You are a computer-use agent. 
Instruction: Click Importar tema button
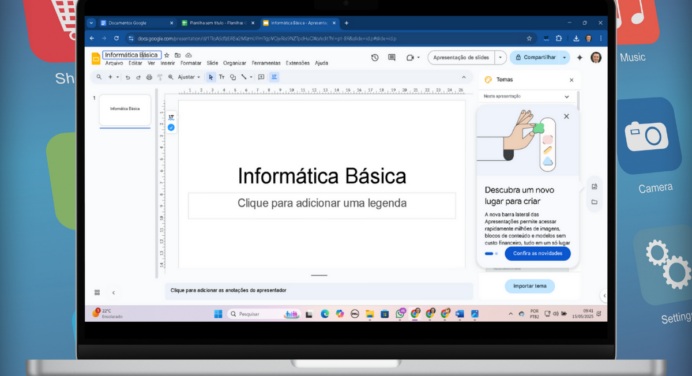click(x=530, y=286)
